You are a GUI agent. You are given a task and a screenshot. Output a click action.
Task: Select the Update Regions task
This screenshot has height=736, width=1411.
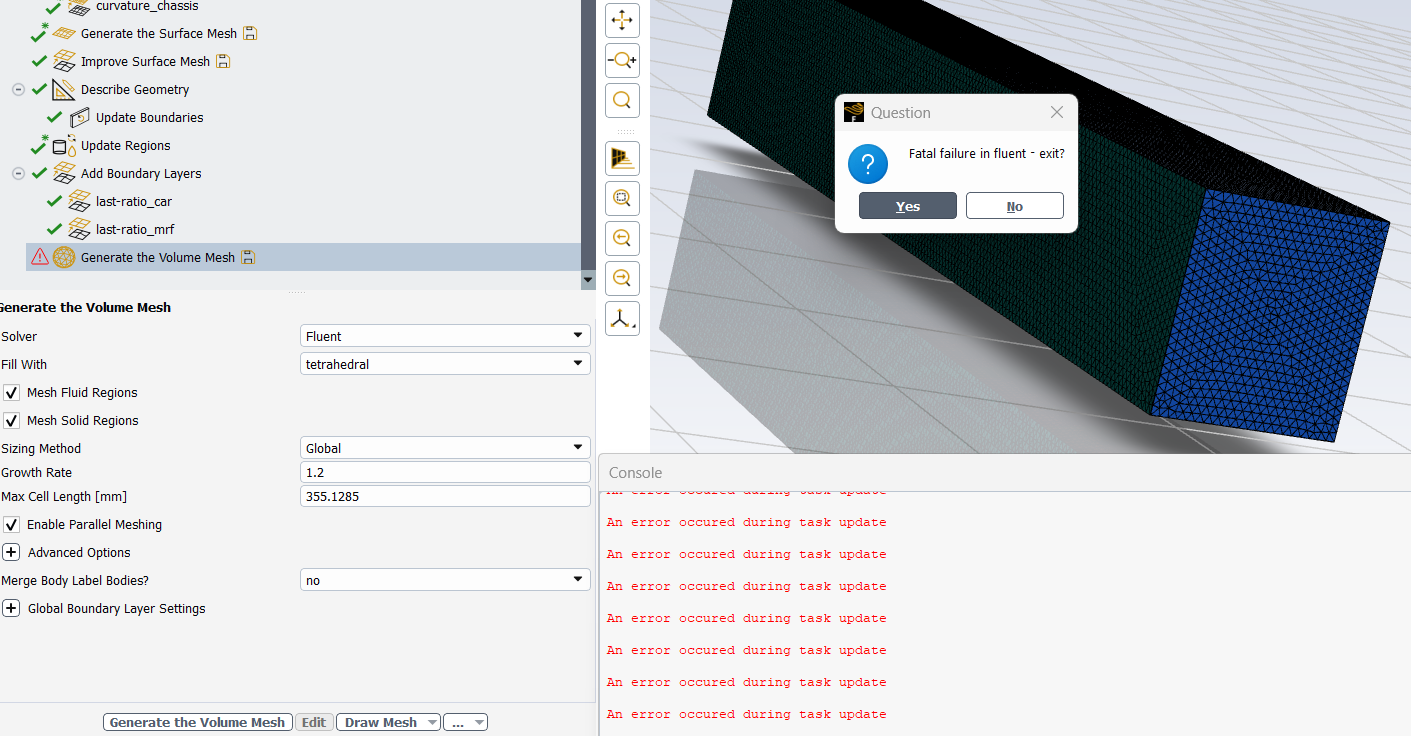point(125,145)
